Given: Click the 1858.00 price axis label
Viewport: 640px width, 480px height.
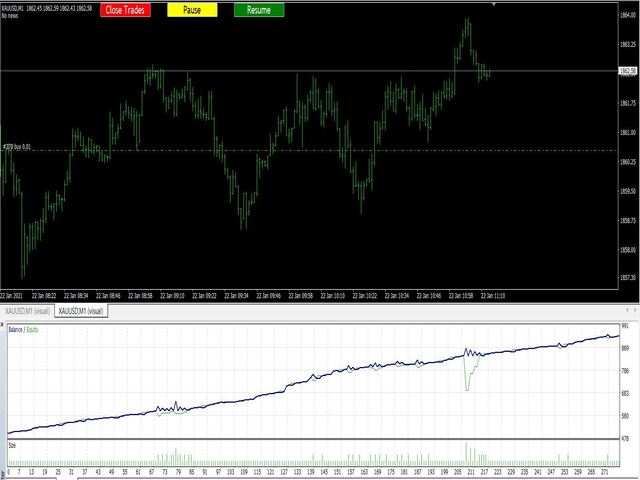Looking at the screenshot, I should tap(628, 250).
